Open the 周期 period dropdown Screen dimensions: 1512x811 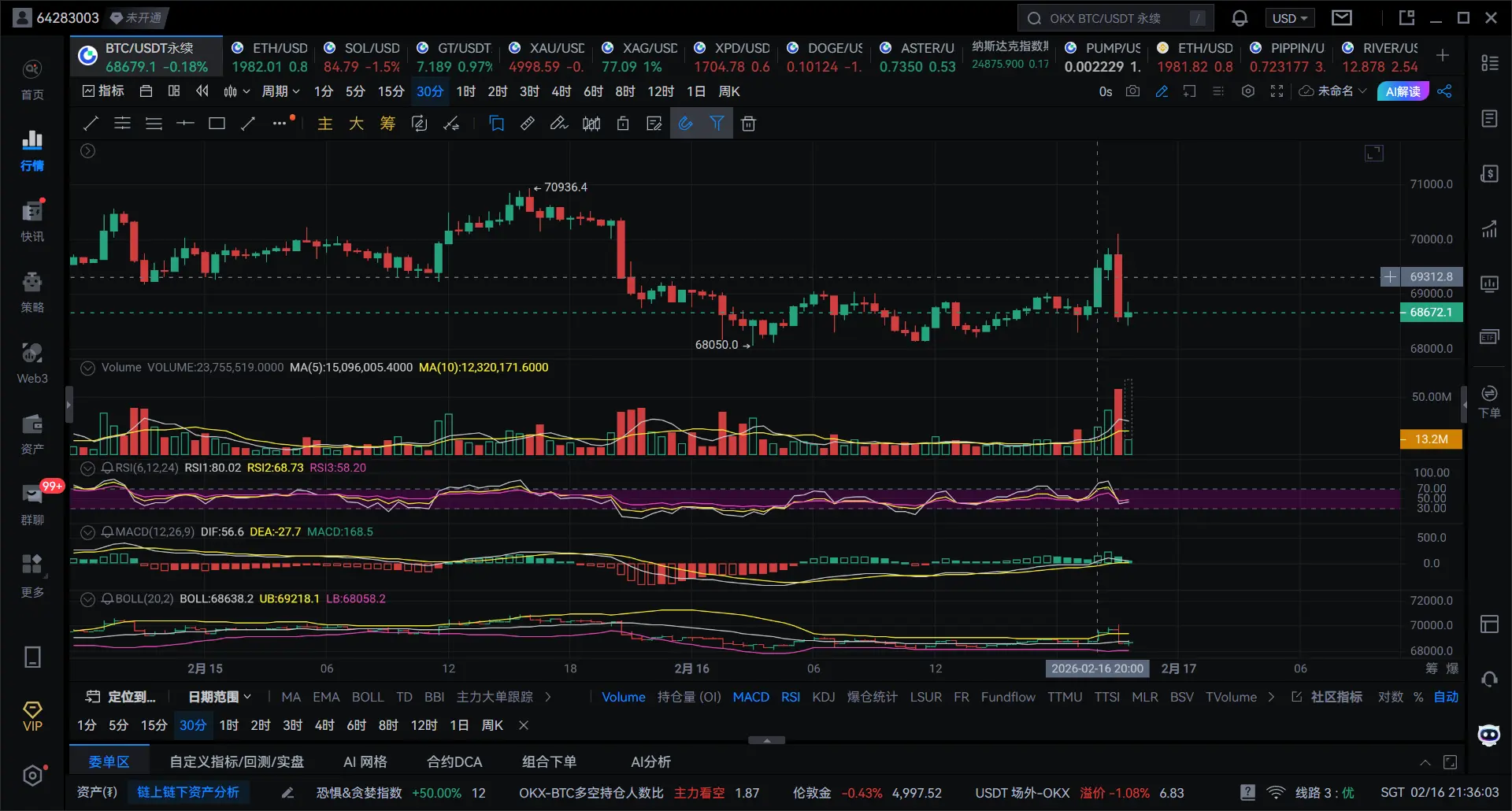click(x=280, y=91)
